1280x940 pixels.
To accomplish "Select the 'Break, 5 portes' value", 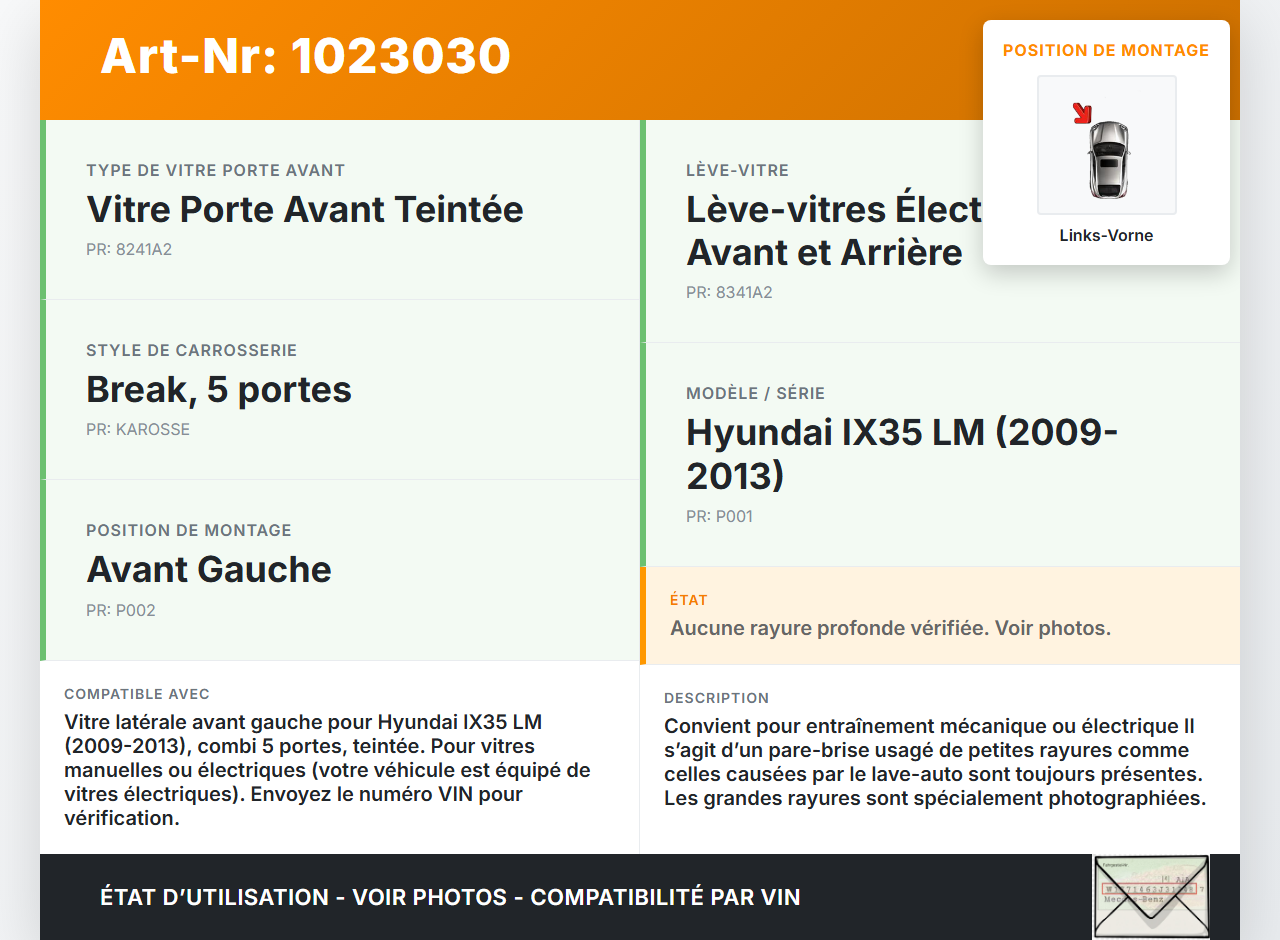I will 219,390.
